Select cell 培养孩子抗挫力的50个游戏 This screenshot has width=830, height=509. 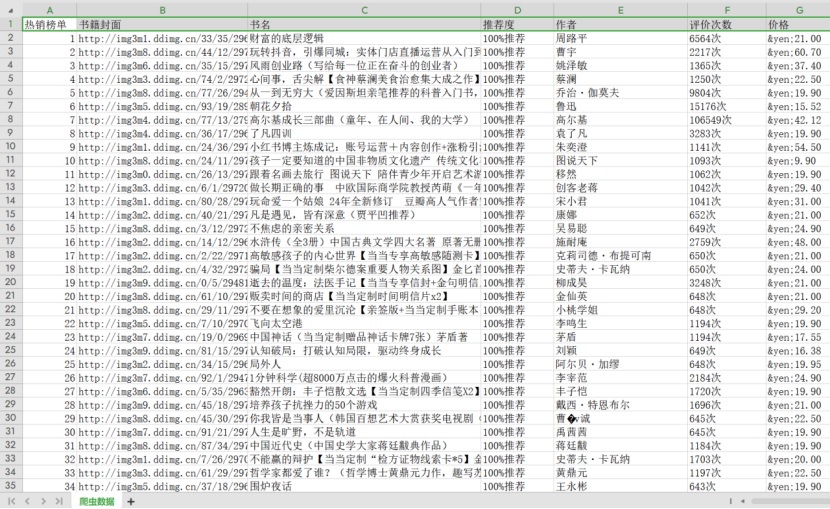[x=364, y=405]
